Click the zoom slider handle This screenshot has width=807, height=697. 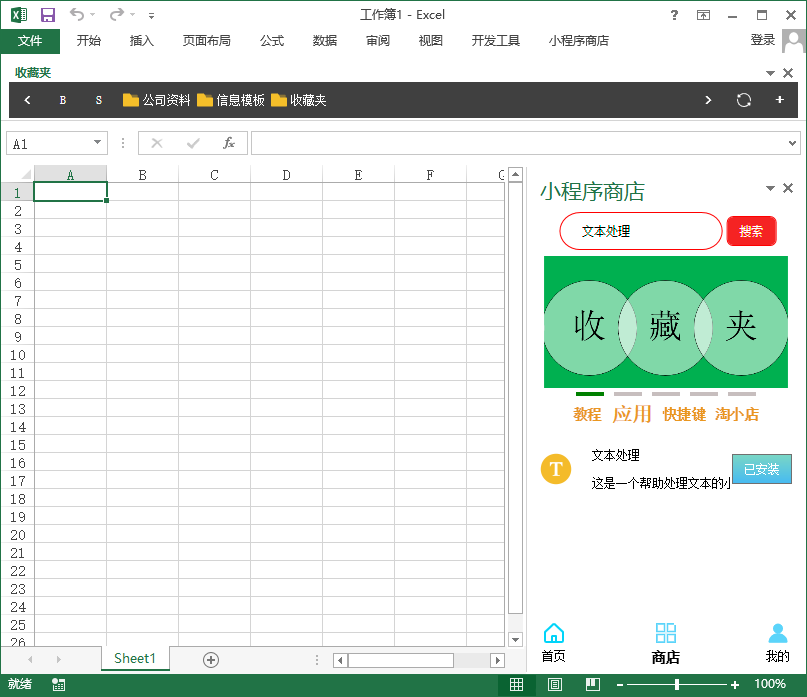(677, 684)
